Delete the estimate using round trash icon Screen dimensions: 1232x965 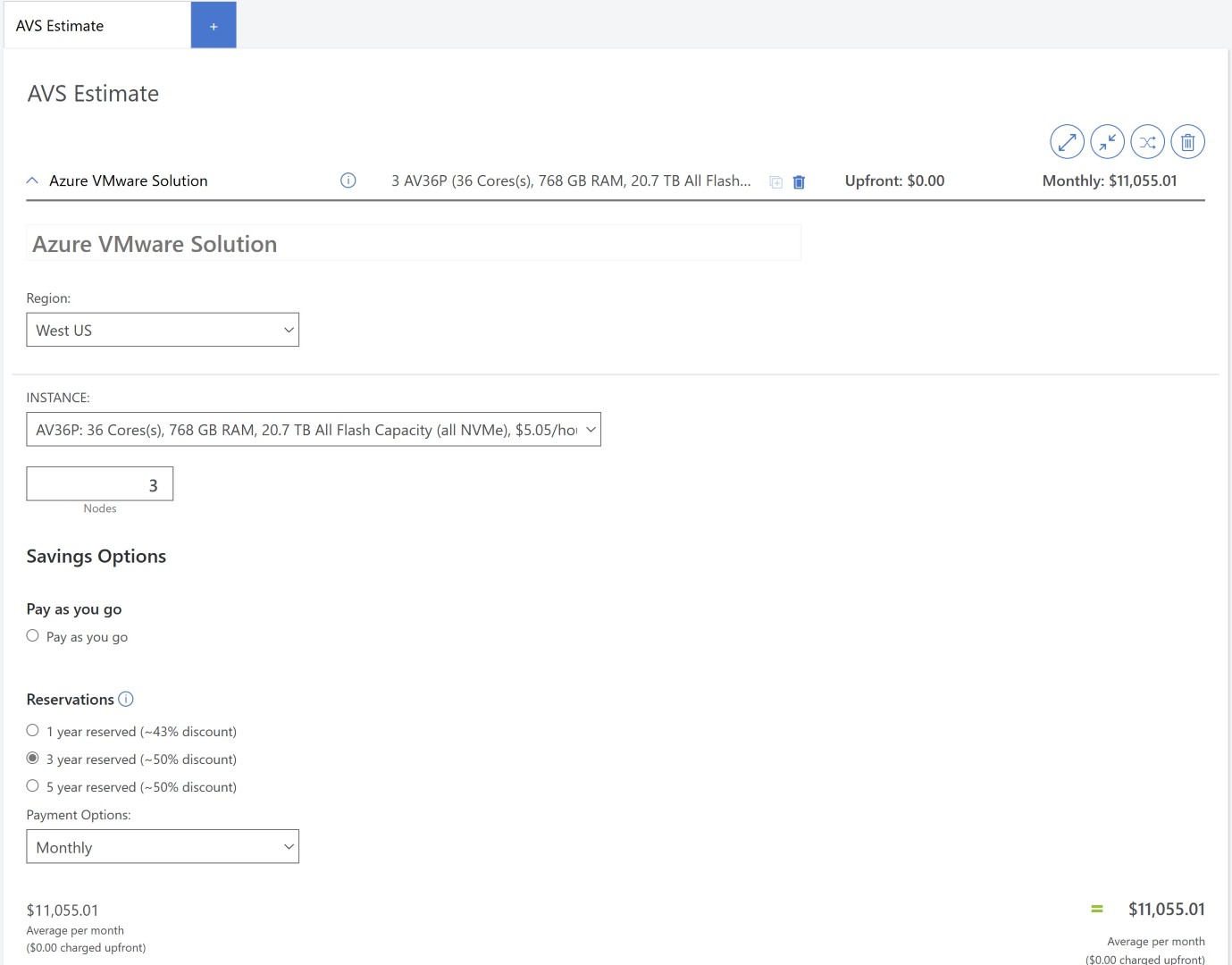pos(1187,141)
